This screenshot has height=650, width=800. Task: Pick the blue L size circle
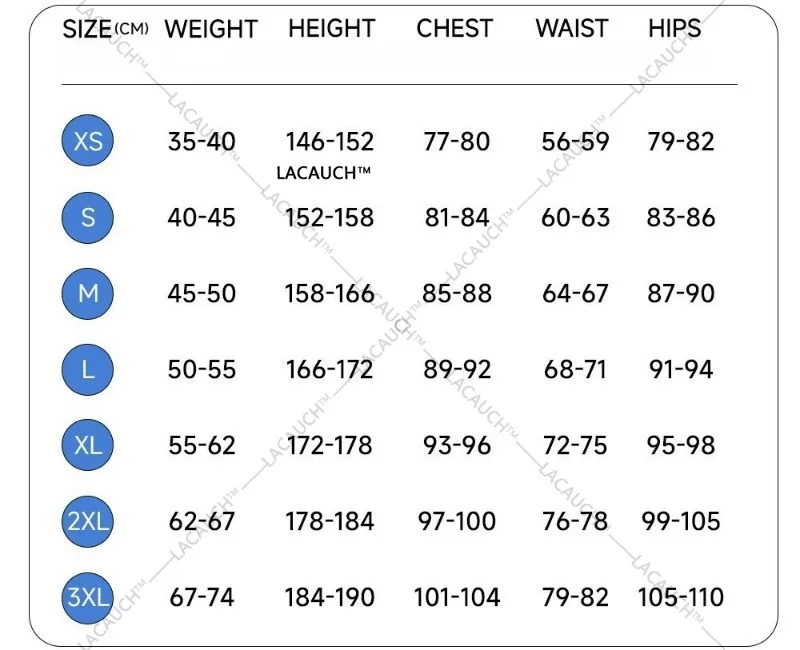pos(88,369)
